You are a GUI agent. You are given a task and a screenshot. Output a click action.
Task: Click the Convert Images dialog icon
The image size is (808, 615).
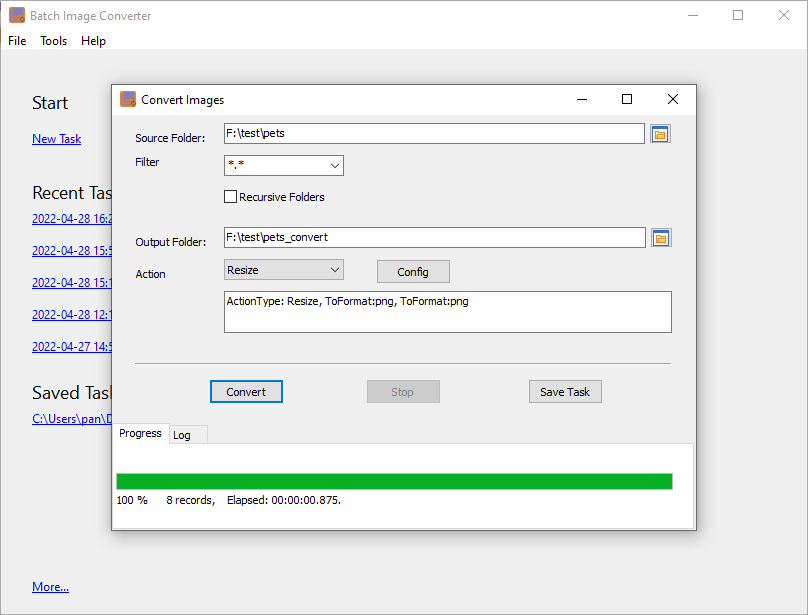coord(127,99)
